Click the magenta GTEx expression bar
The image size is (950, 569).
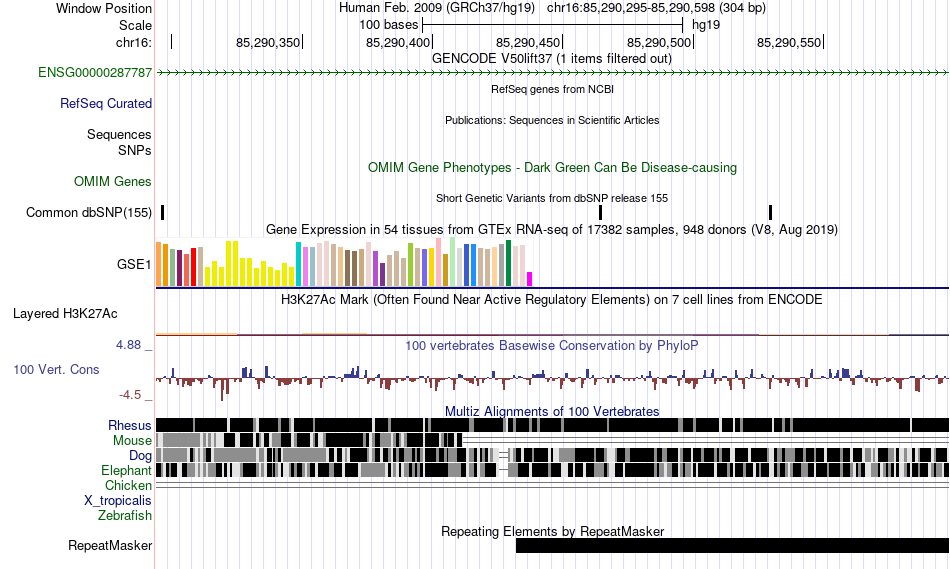tap(530, 279)
